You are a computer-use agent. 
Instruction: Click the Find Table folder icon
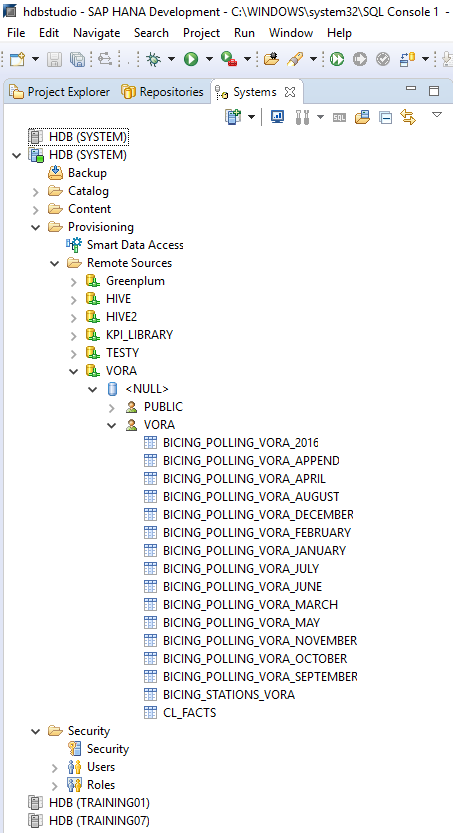[363, 116]
